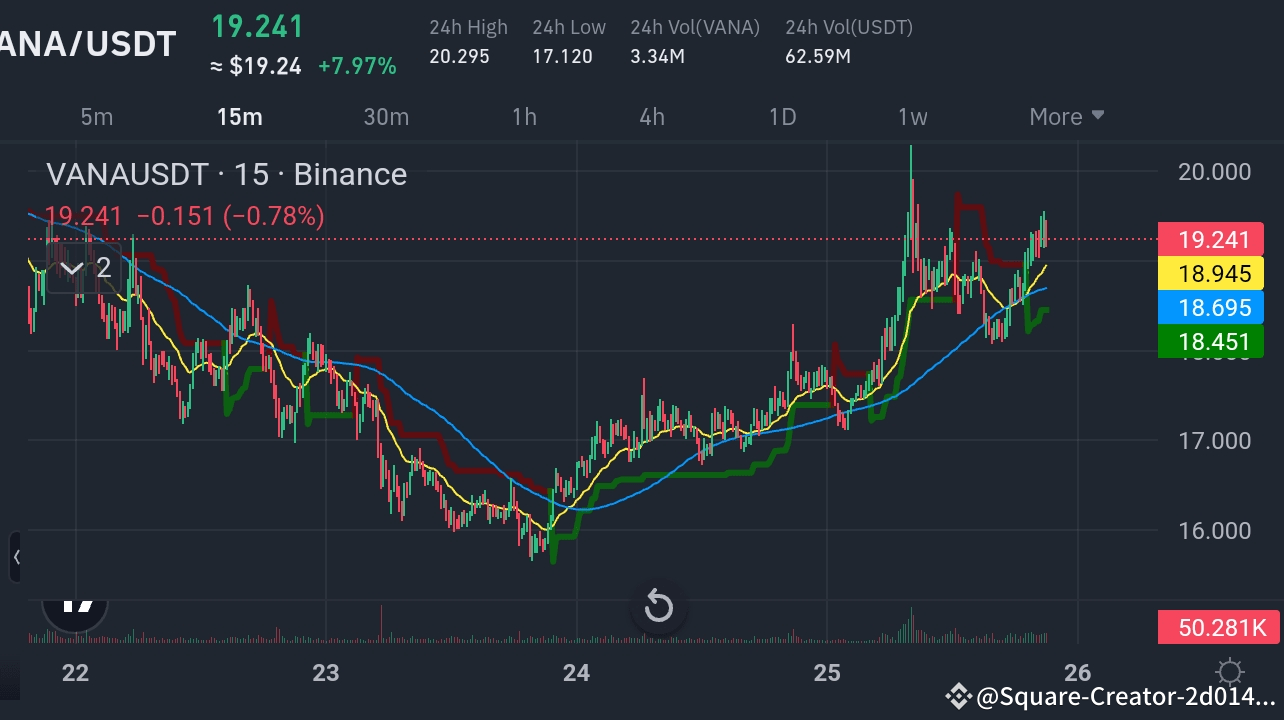Select the 1w chart interval

click(911, 116)
